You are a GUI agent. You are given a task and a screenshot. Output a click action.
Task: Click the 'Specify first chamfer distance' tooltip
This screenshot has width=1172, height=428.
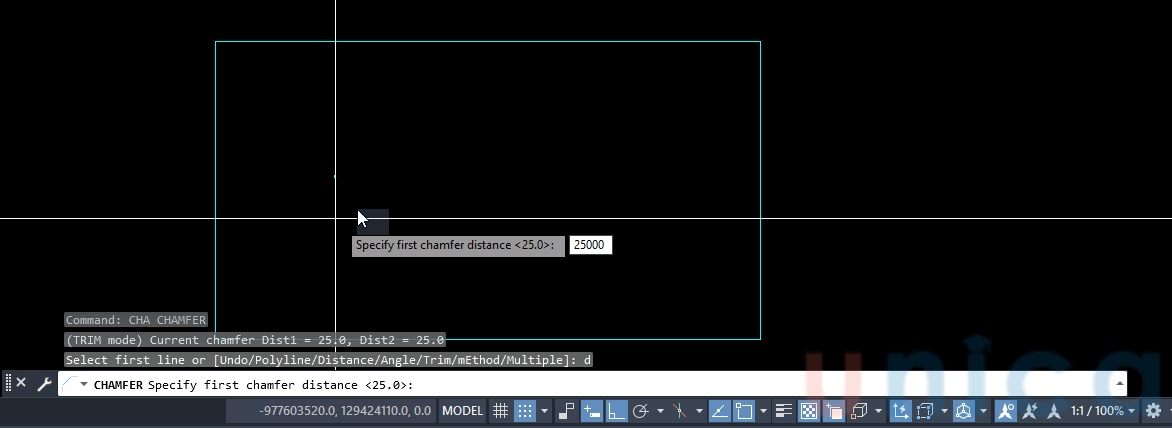click(x=458, y=246)
